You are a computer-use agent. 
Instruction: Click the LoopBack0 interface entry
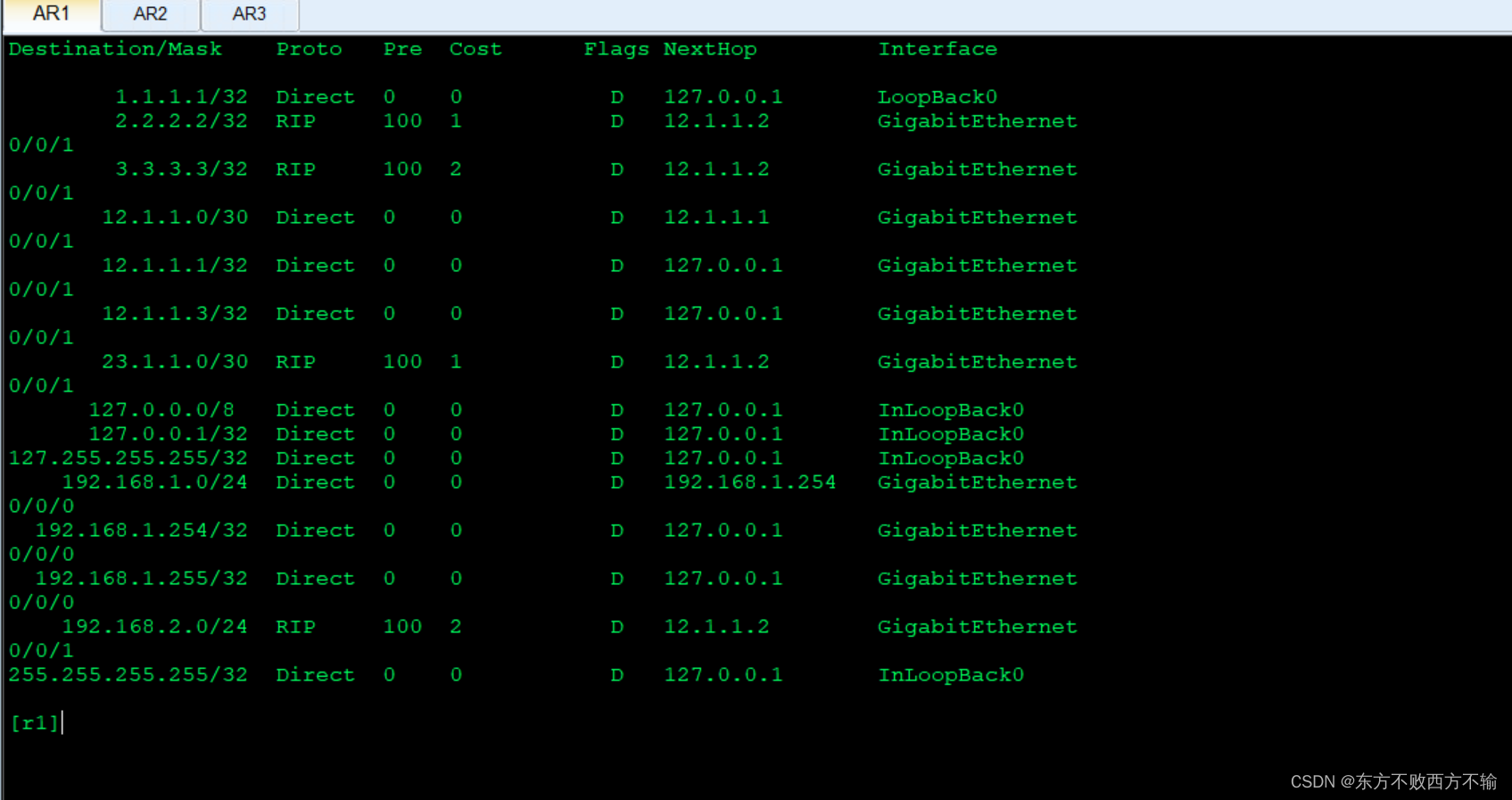(x=938, y=96)
